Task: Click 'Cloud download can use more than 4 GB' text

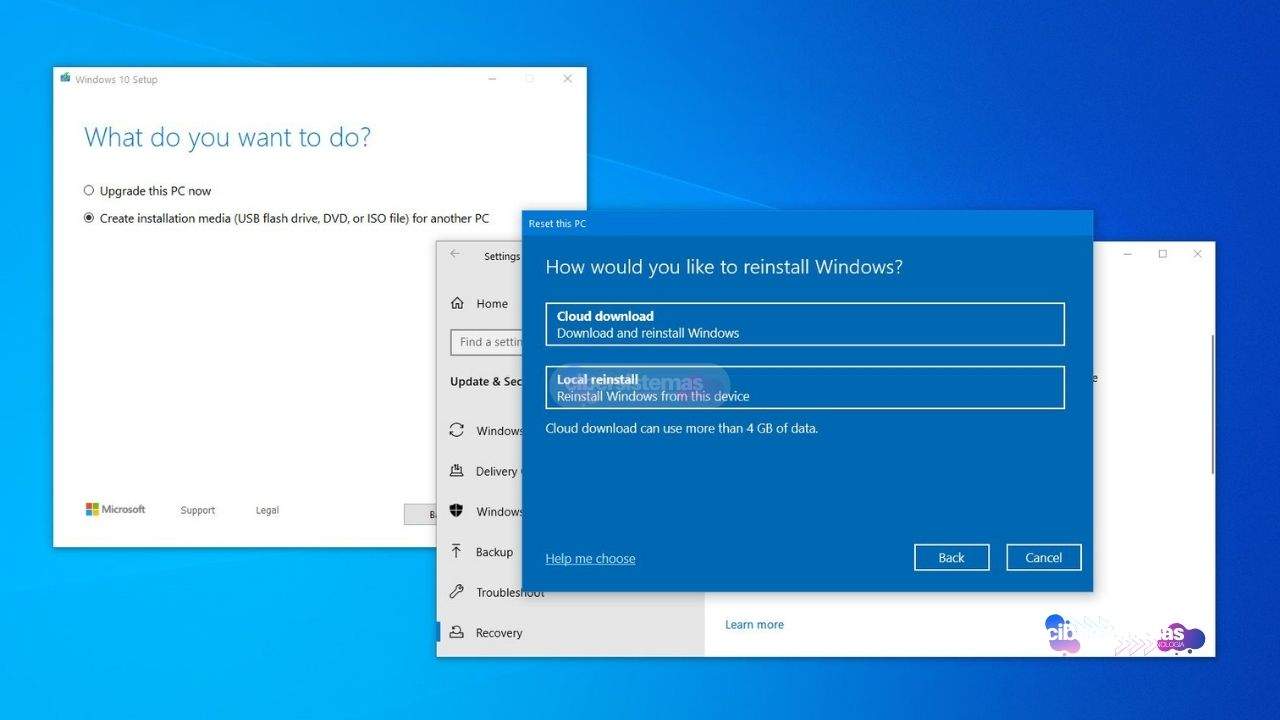Action: pos(681,428)
